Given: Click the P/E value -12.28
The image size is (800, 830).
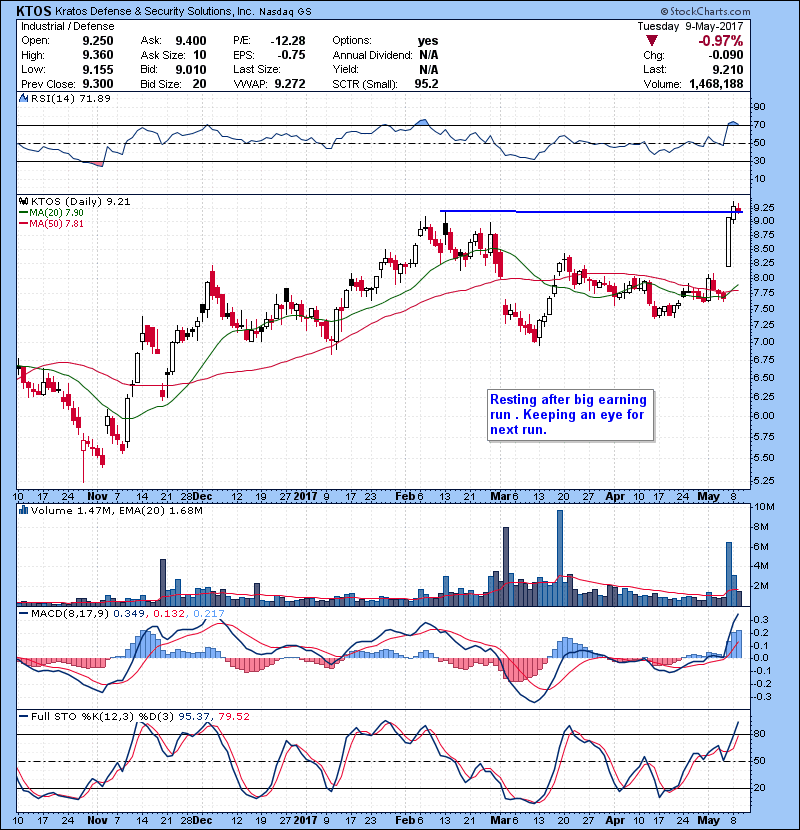Looking at the screenshot, I should [288, 41].
